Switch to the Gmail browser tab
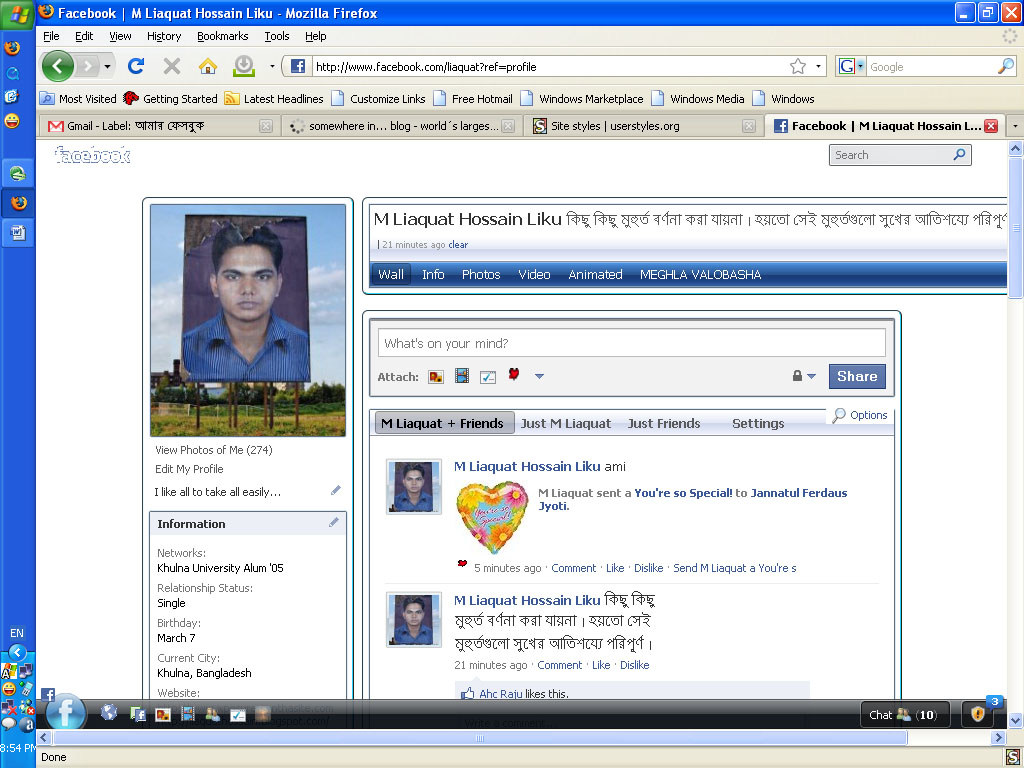 (159, 126)
